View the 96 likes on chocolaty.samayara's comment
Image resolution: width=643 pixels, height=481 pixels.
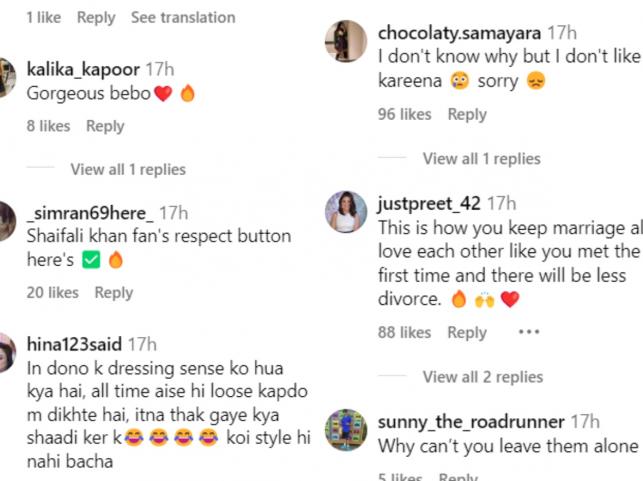[404, 115]
